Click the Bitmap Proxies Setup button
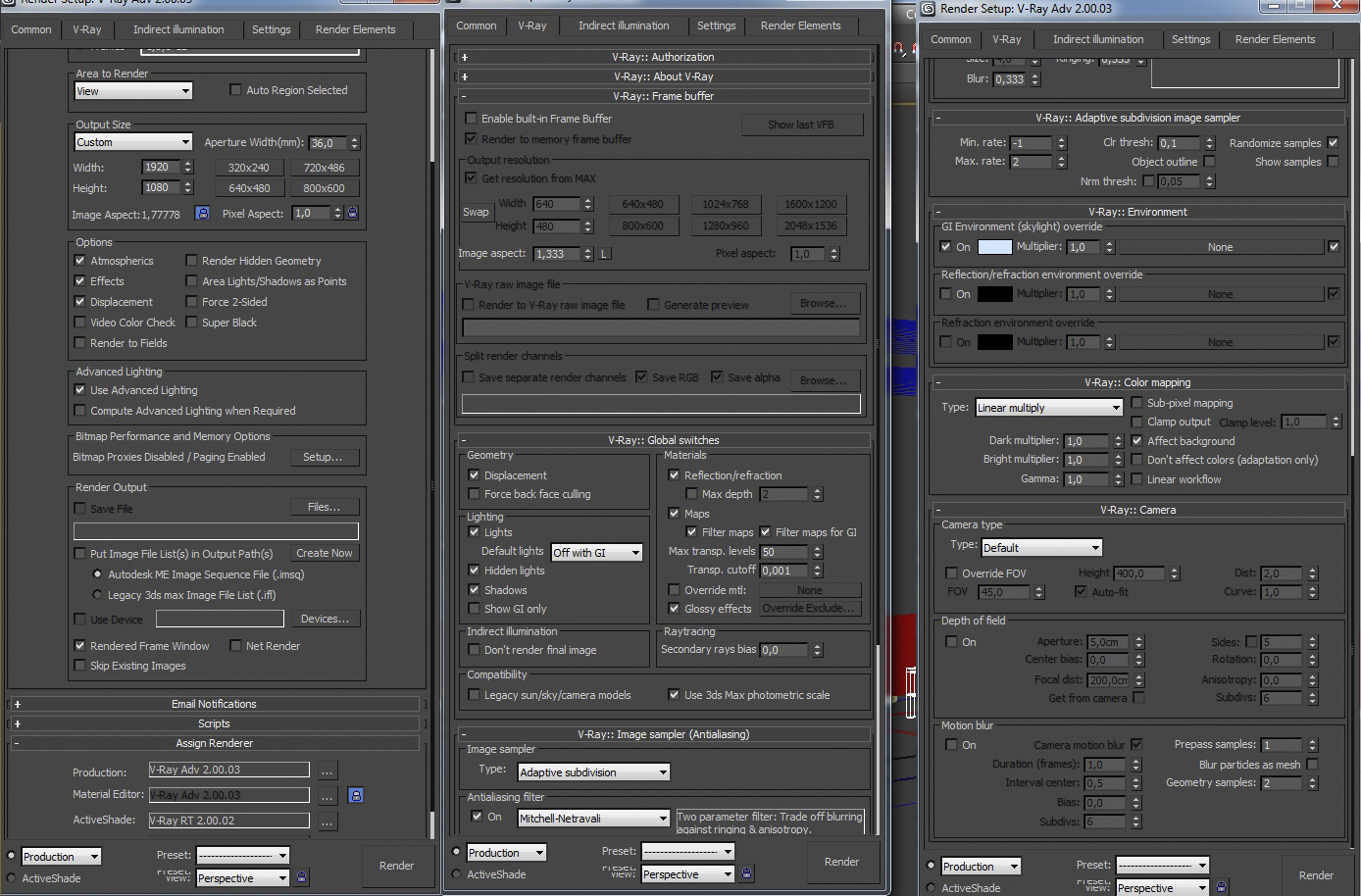 click(x=323, y=457)
